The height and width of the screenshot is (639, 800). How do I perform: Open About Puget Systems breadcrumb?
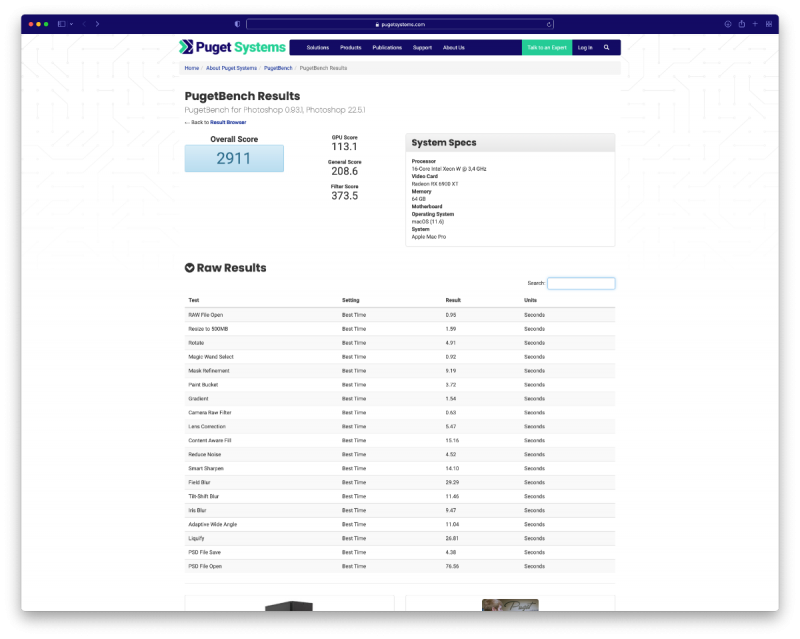[x=231, y=68]
